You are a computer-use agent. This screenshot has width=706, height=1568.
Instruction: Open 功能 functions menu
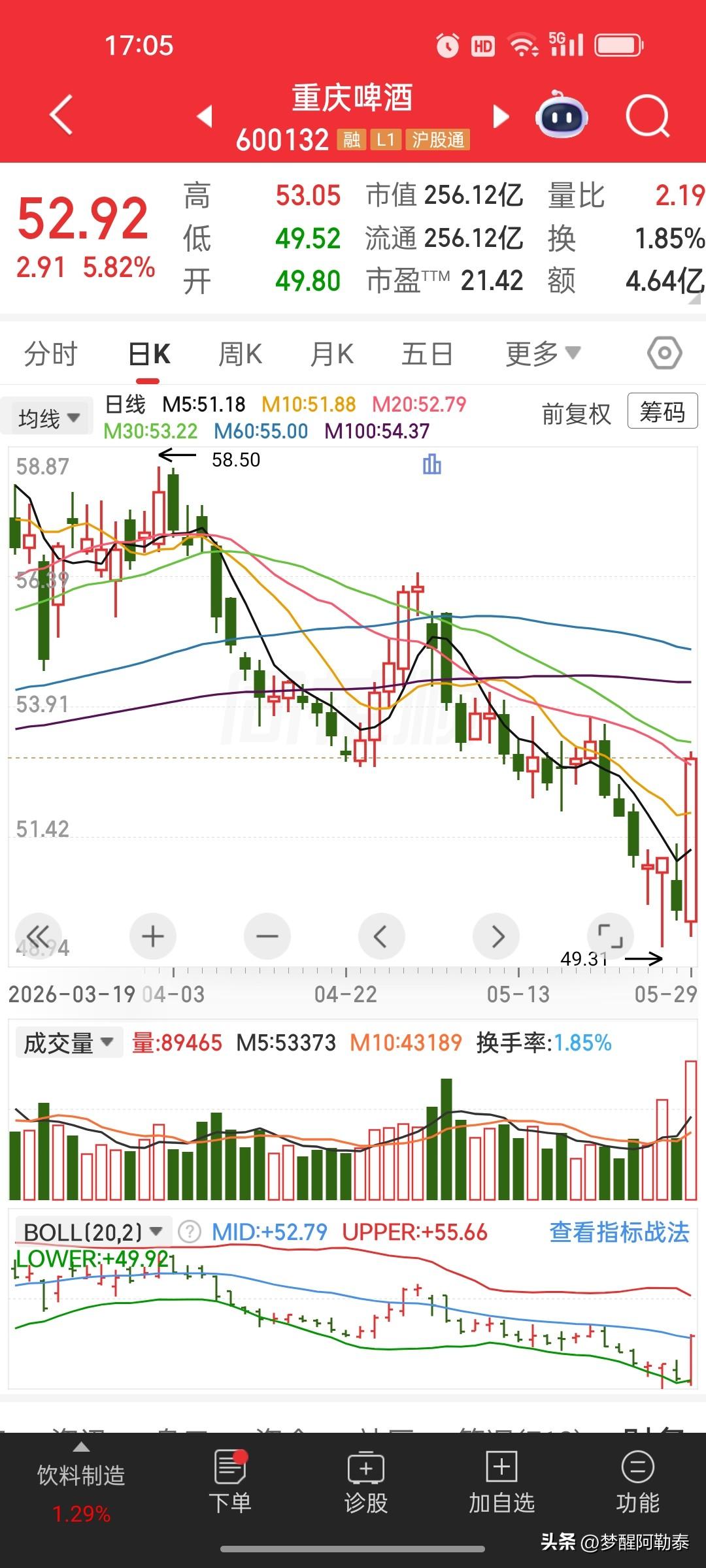[638, 1482]
